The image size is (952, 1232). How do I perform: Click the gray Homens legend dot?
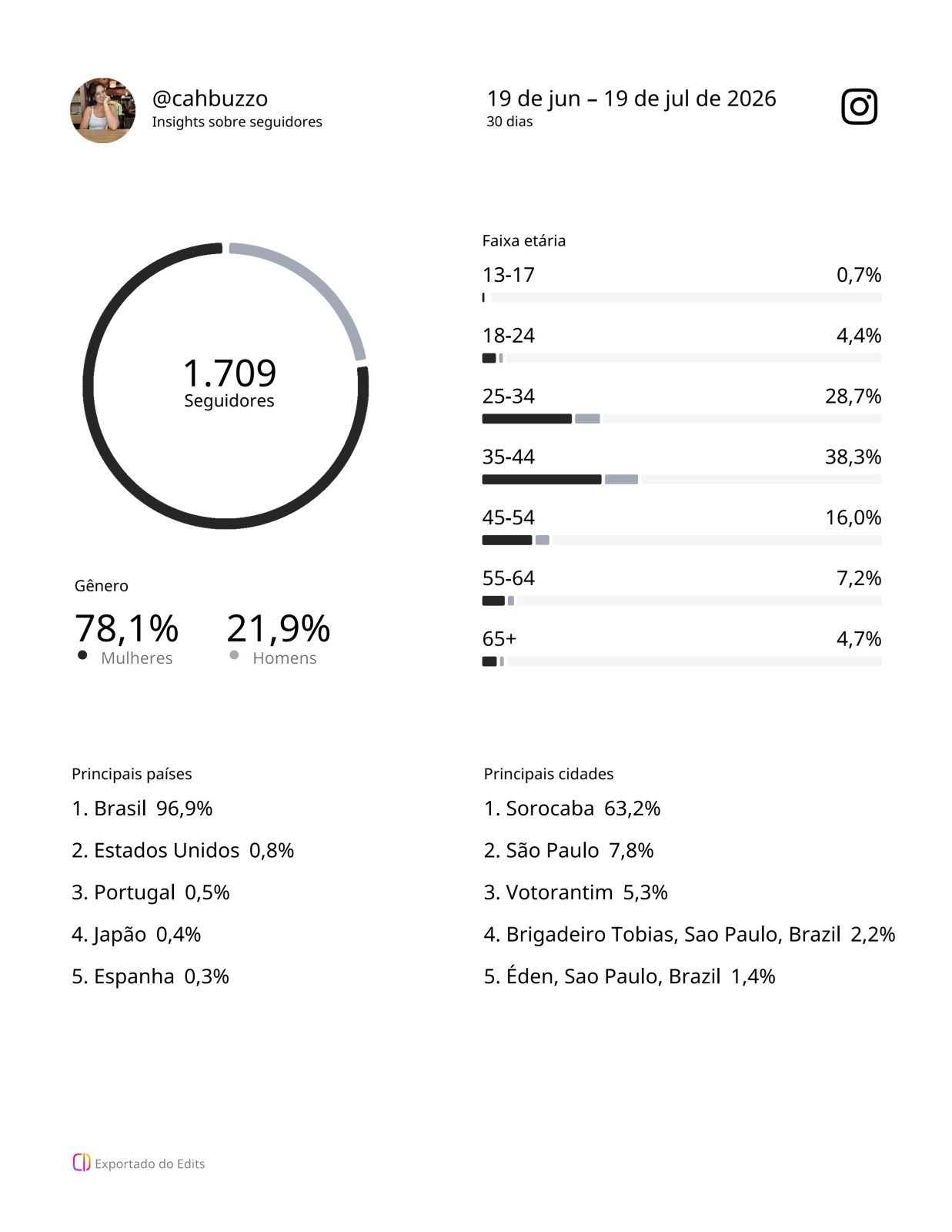tap(234, 655)
